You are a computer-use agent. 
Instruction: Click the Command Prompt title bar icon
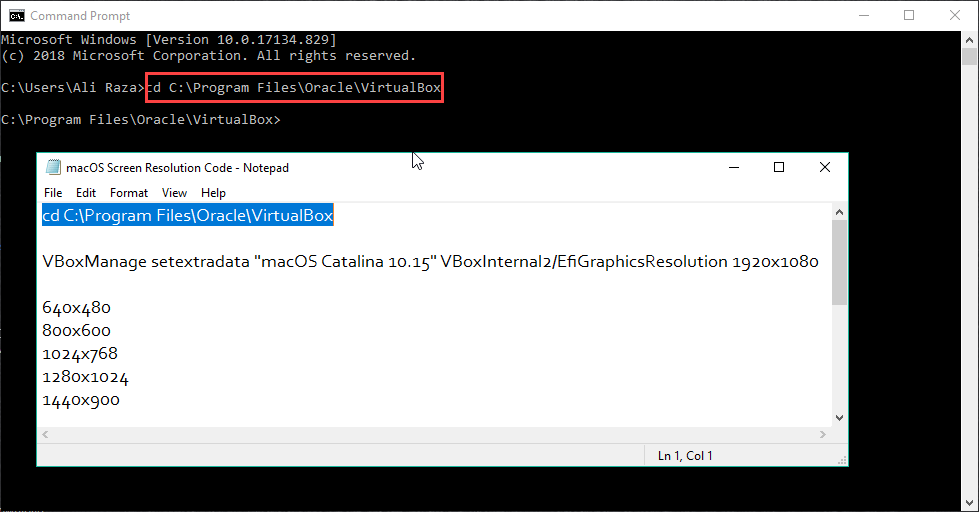pyautogui.click(x=17, y=15)
